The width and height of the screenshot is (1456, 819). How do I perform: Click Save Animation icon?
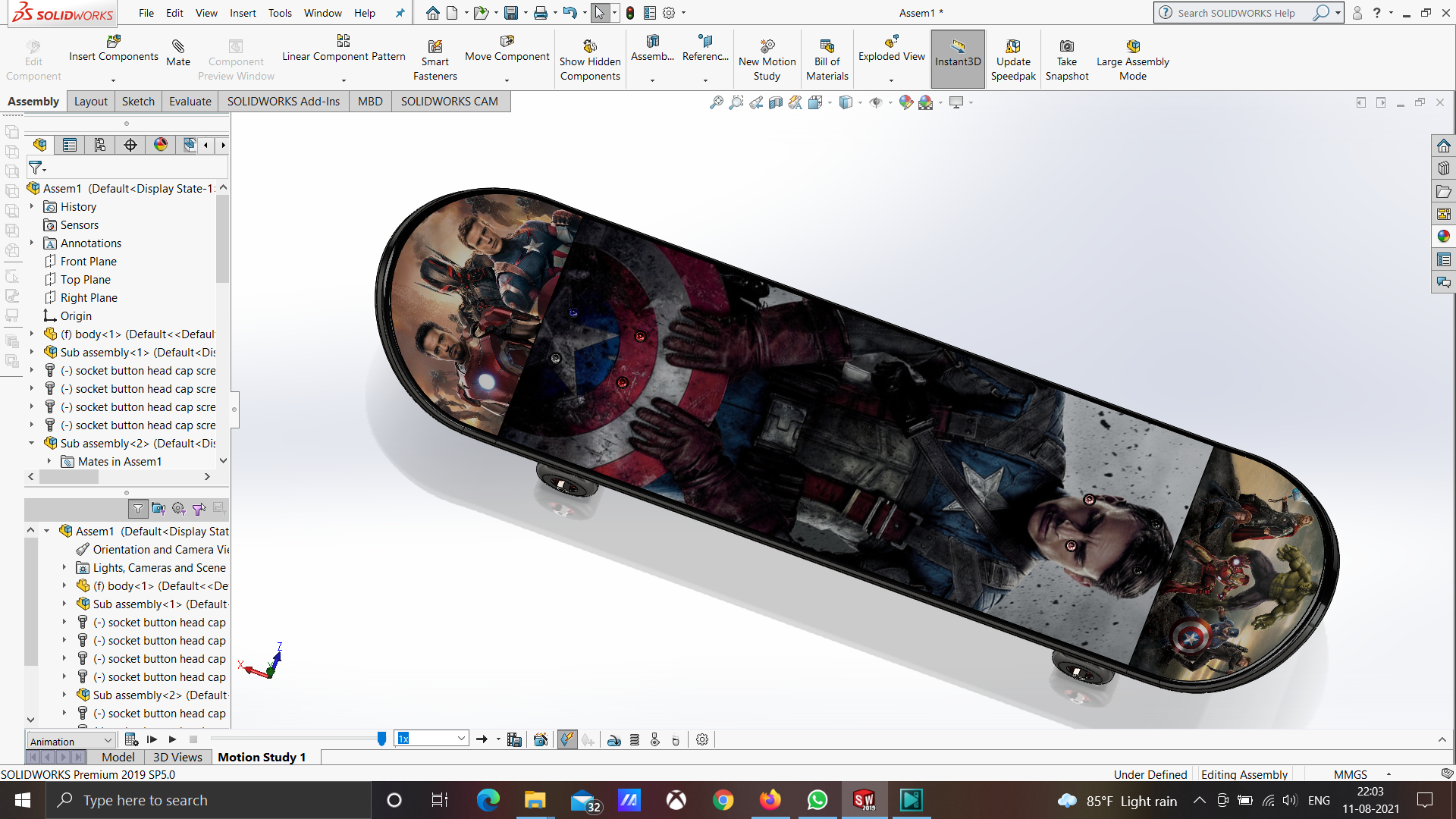514,739
